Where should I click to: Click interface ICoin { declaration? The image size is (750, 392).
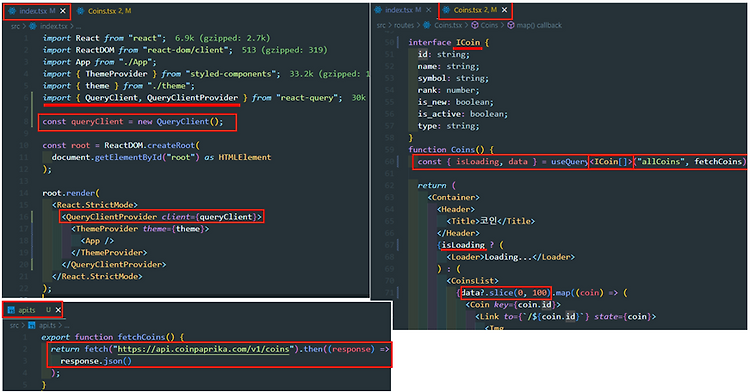(449, 43)
